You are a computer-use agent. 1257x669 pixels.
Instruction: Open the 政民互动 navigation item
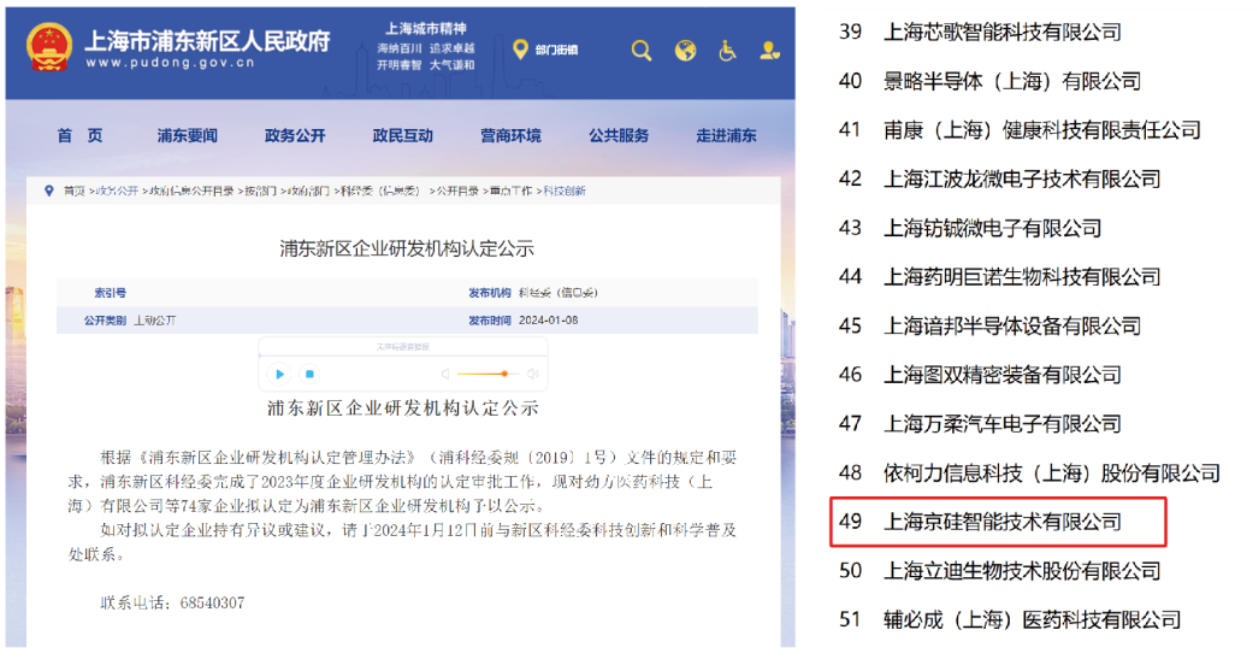(x=403, y=135)
